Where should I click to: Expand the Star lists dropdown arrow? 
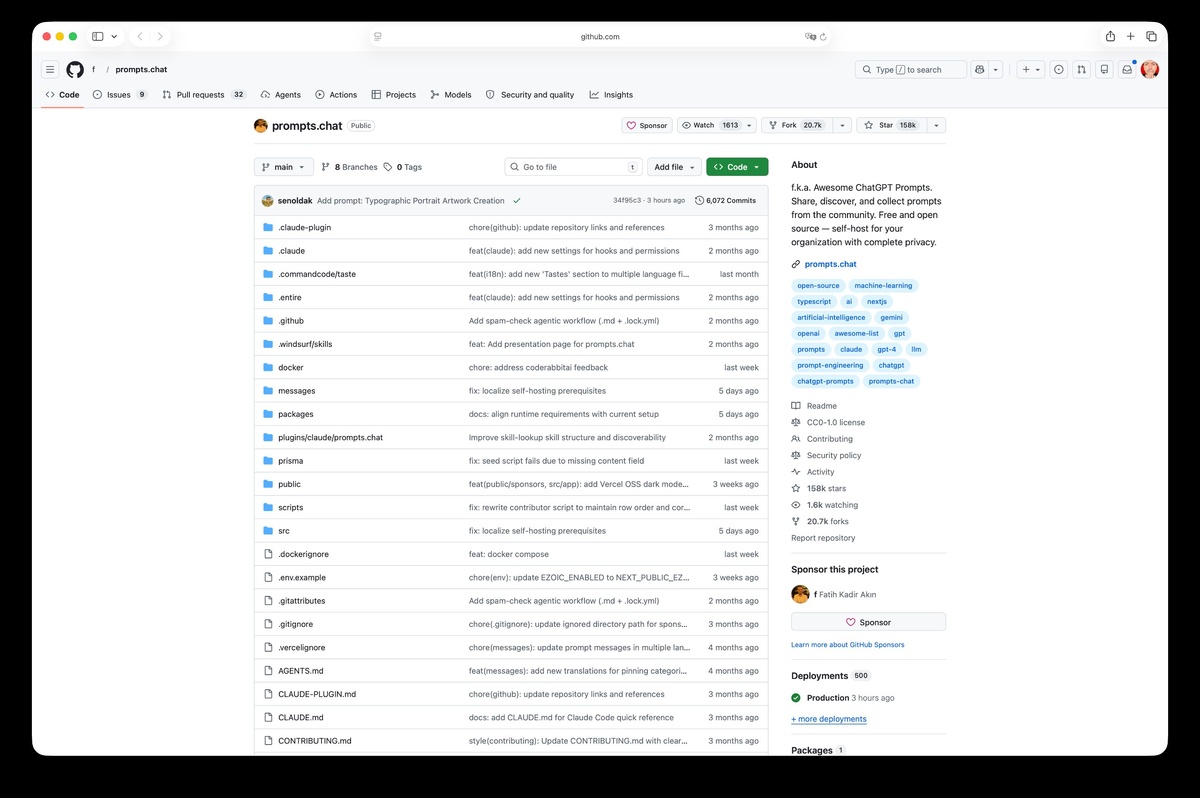point(935,125)
